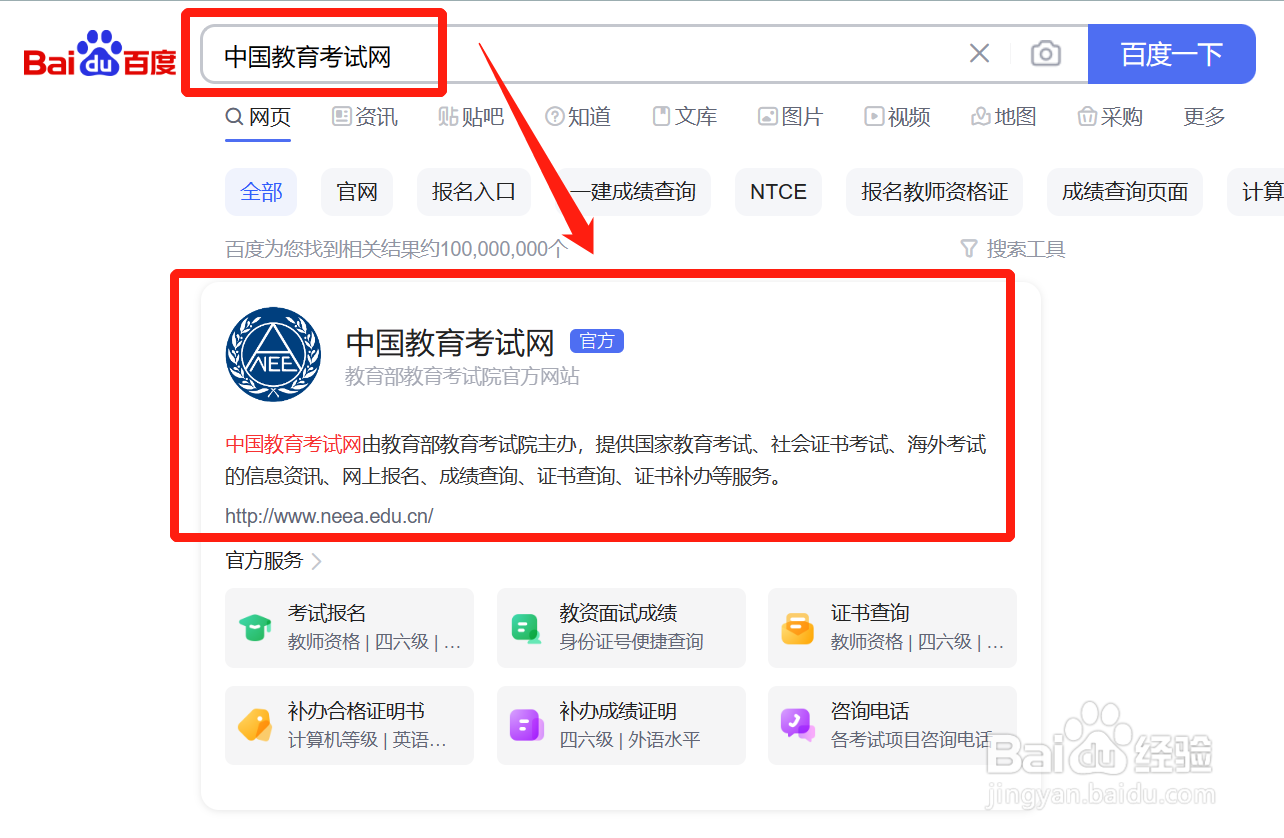Click the purple 补办成绩证明 icon
This screenshot has width=1284, height=838.
coord(526,725)
